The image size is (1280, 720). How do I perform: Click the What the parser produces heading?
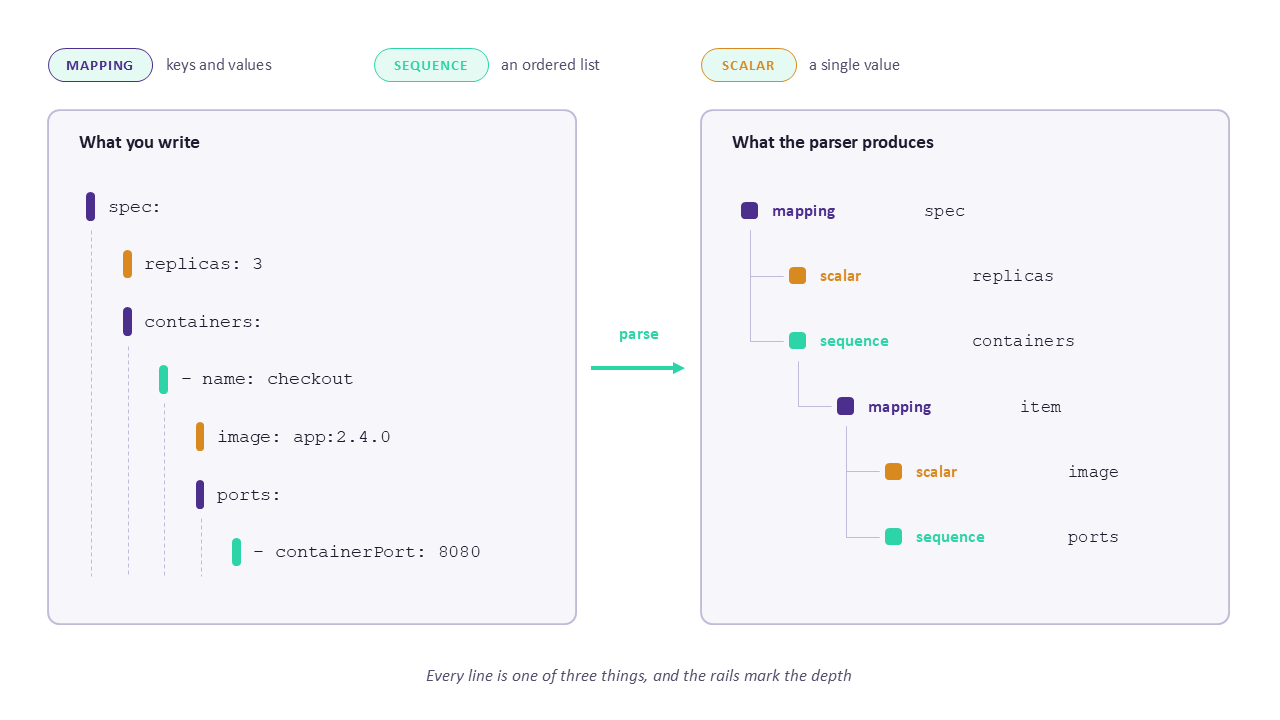pyautogui.click(x=833, y=142)
